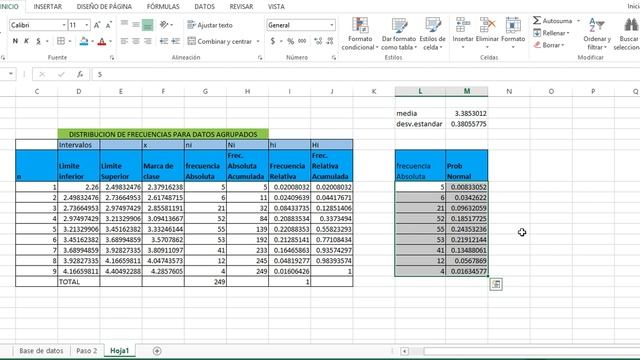
Task: Apply fill color bucket
Action: click(84, 41)
